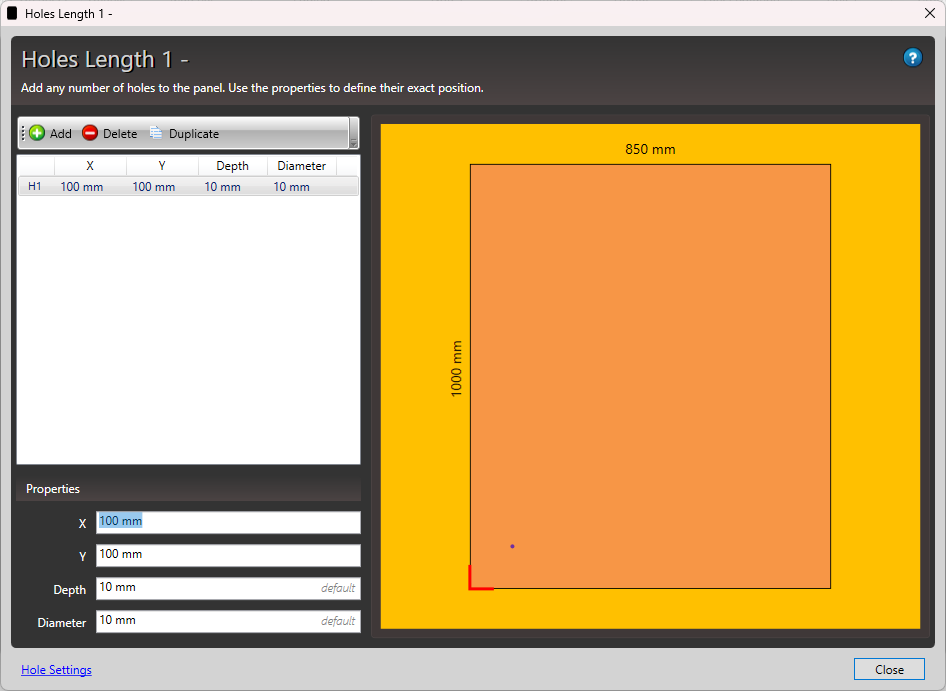The image size is (946, 691).
Task: Focus the Diameter properties input field
Action: tap(228, 622)
